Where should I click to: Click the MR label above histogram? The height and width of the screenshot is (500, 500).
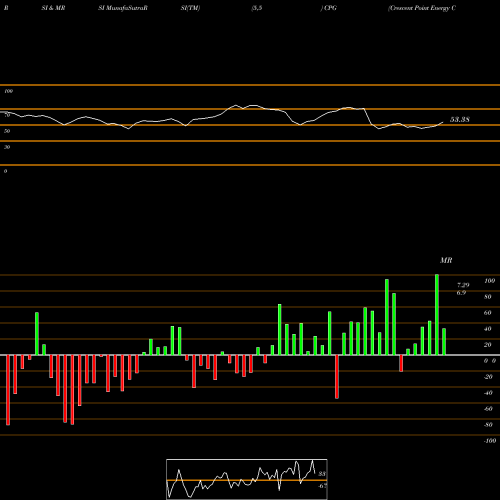coord(446,260)
